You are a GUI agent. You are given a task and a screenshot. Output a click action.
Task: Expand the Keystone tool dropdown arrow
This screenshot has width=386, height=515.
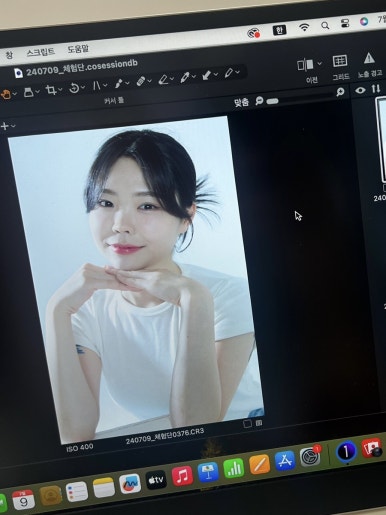(105, 85)
